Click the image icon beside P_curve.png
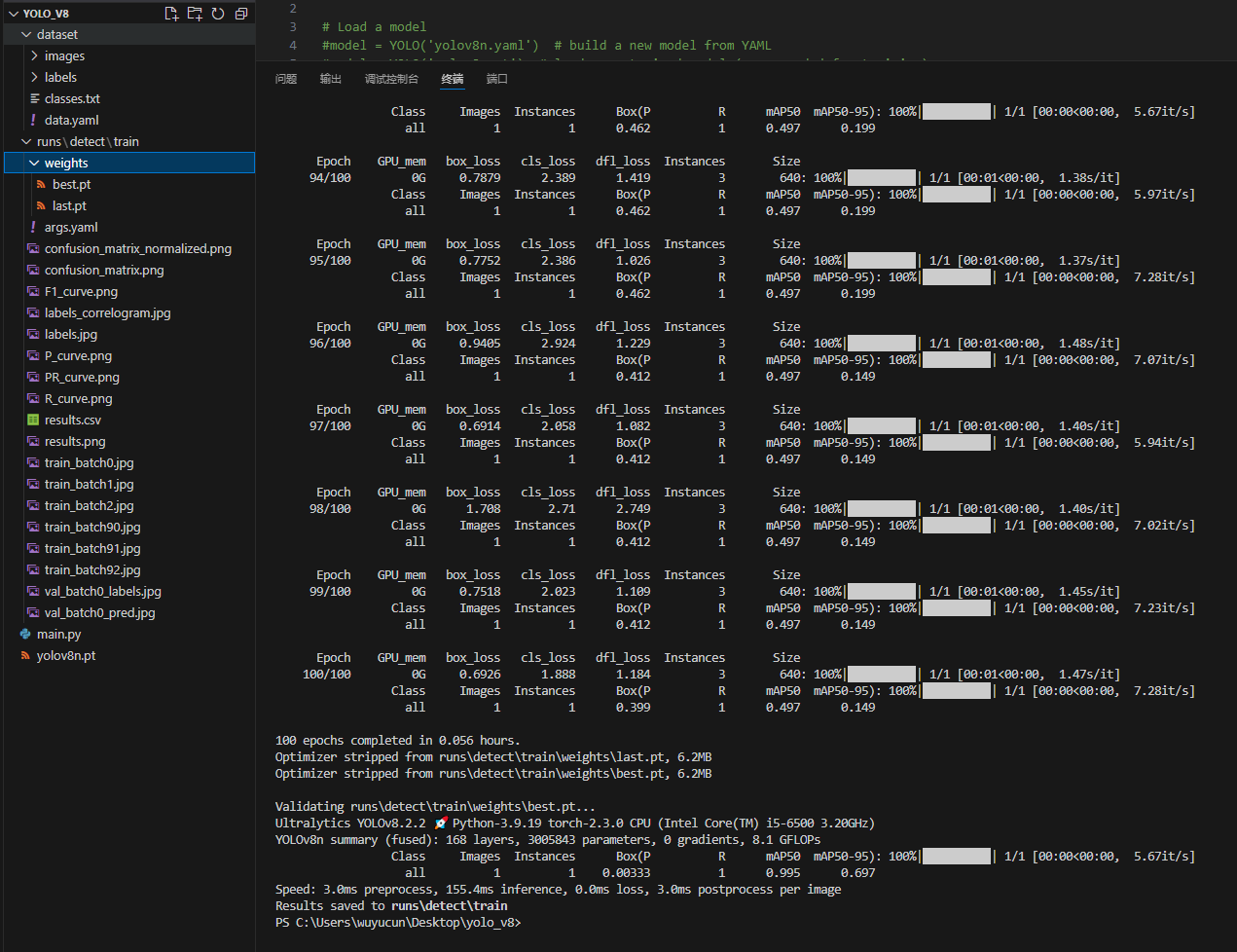Image resolution: width=1237 pixels, height=952 pixels. 34,355
